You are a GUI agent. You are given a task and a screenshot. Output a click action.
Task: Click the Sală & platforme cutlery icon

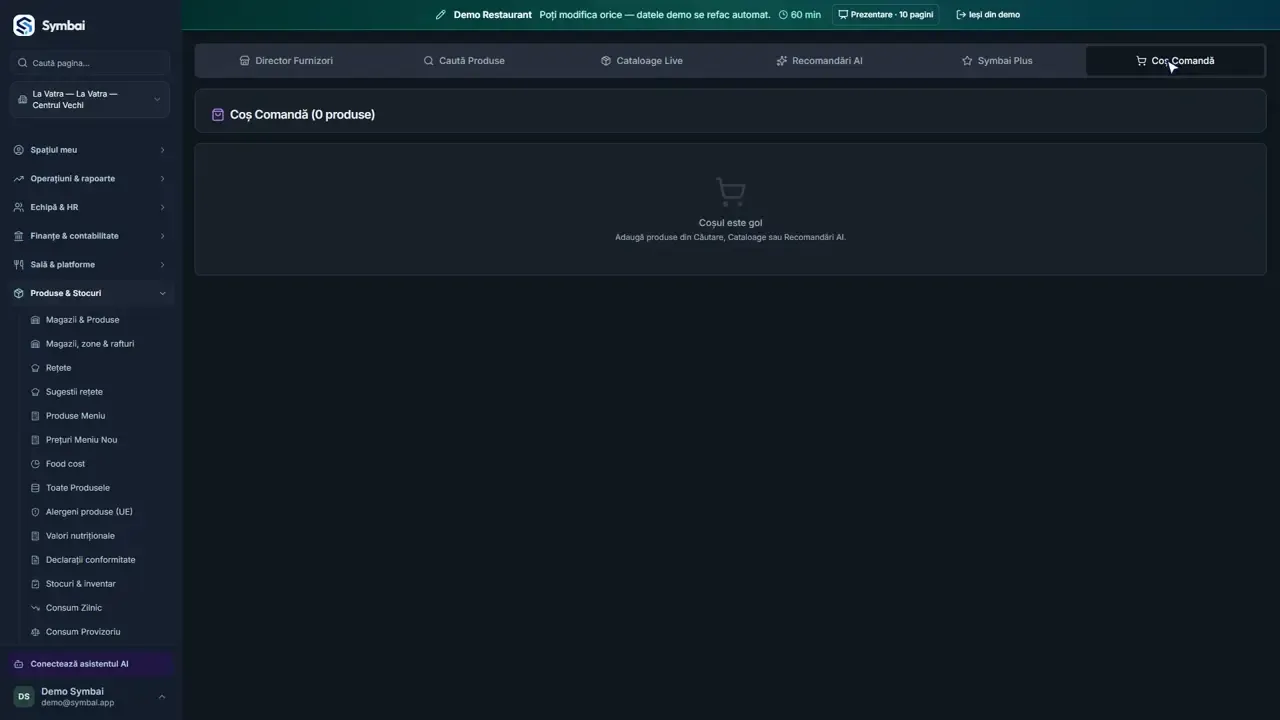pyautogui.click(x=19, y=265)
